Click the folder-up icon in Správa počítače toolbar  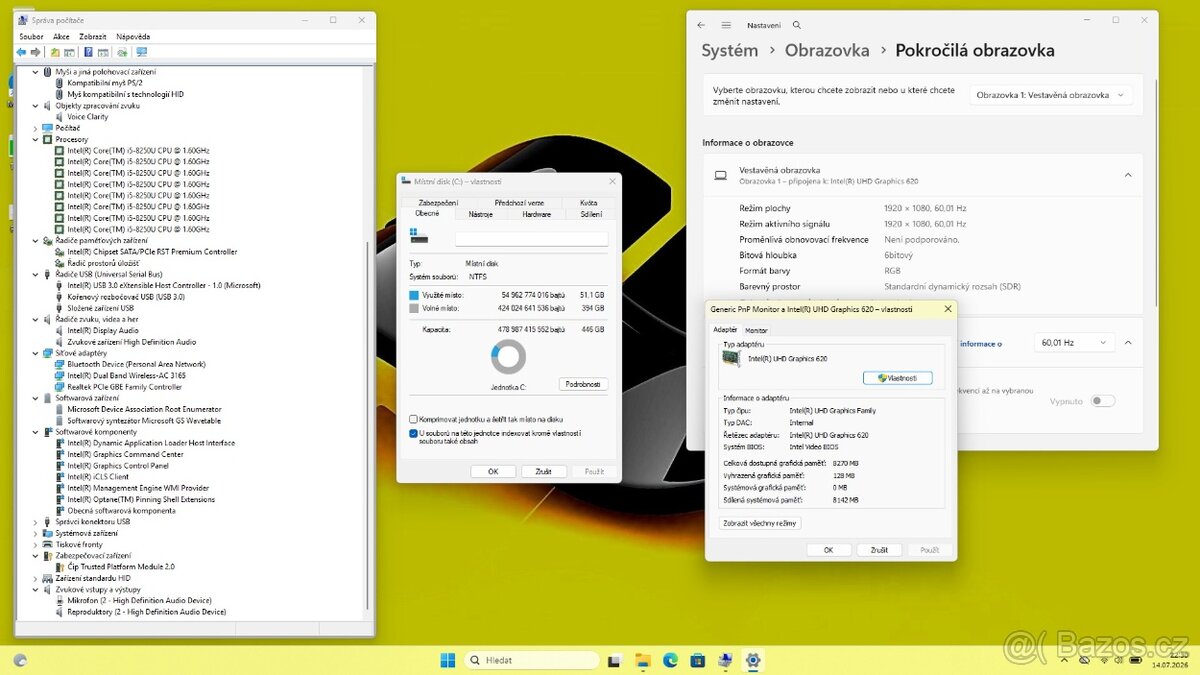tap(55, 52)
